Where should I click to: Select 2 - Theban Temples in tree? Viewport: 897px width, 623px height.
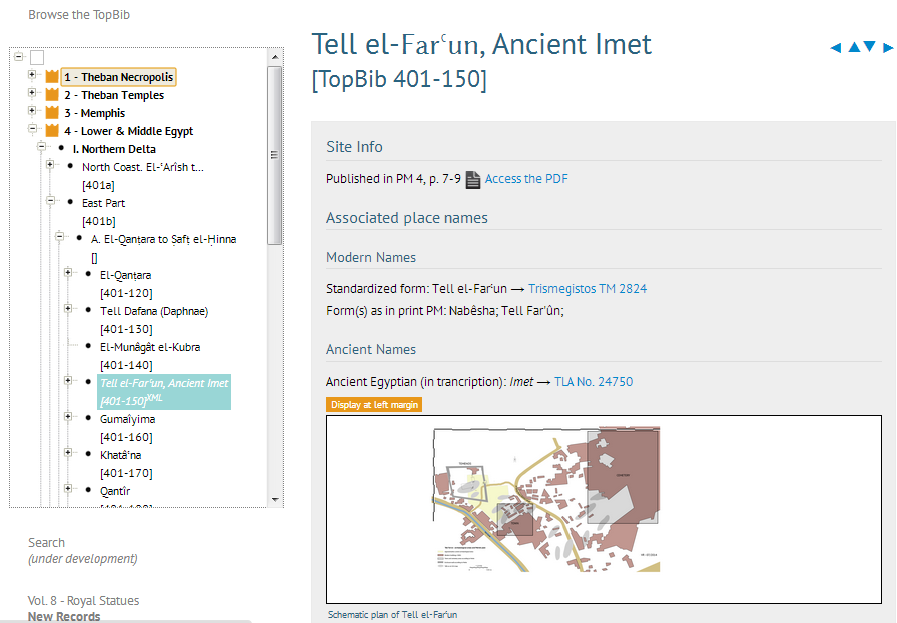click(114, 95)
